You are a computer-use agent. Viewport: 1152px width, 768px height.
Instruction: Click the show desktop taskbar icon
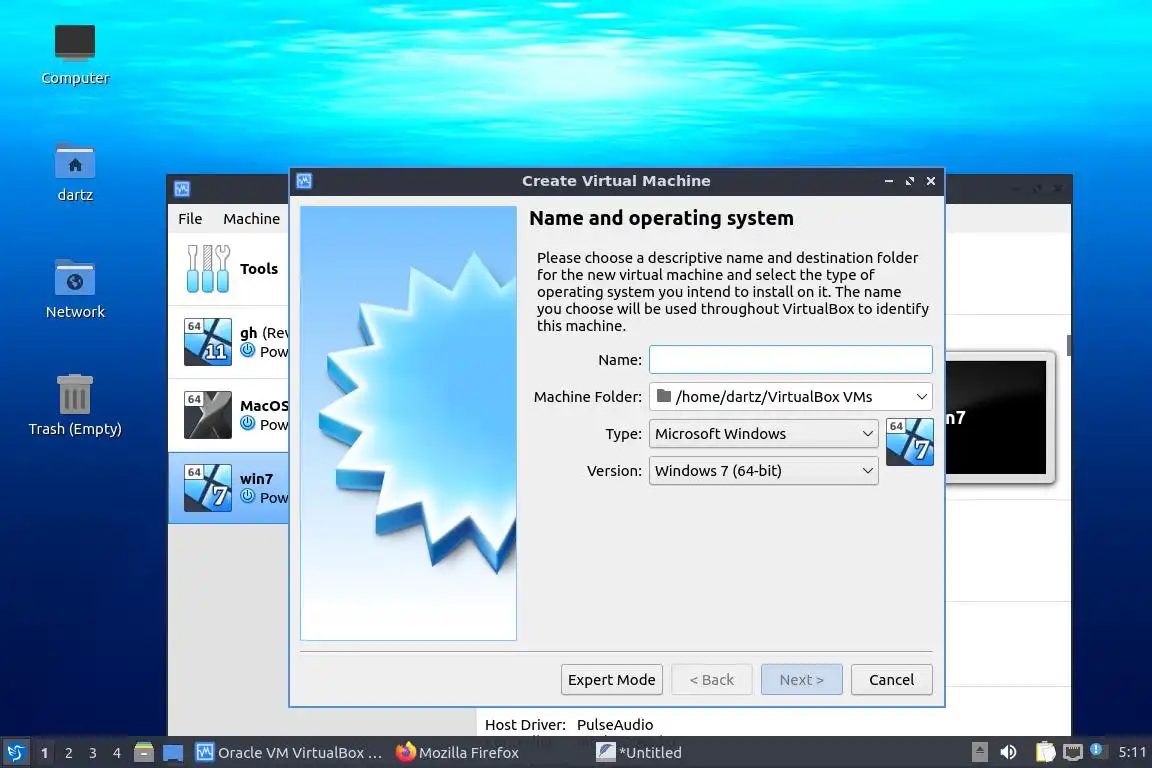coord(173,753)
